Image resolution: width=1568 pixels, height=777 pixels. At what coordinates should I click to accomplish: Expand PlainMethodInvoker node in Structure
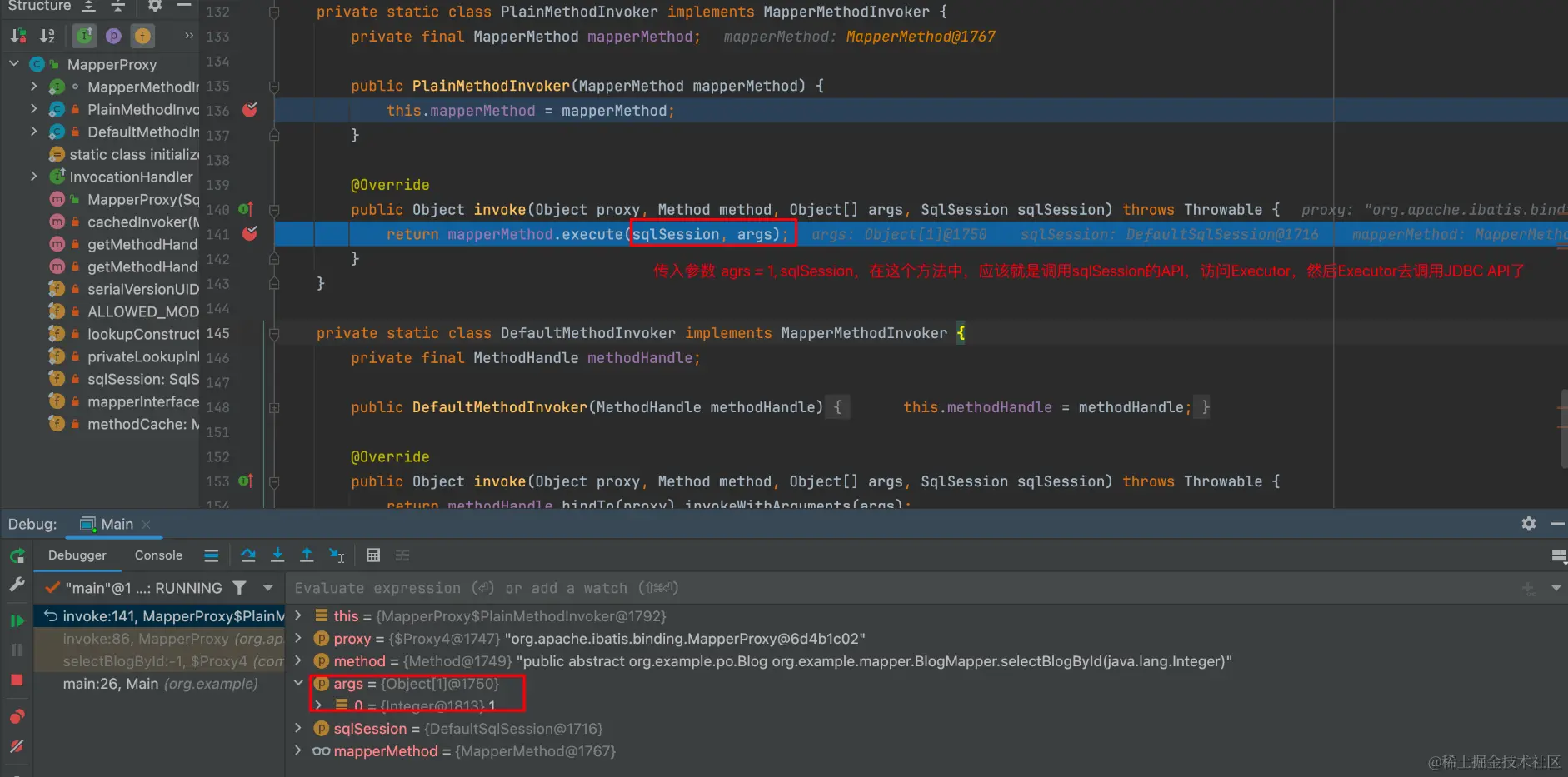pos(33,109)
